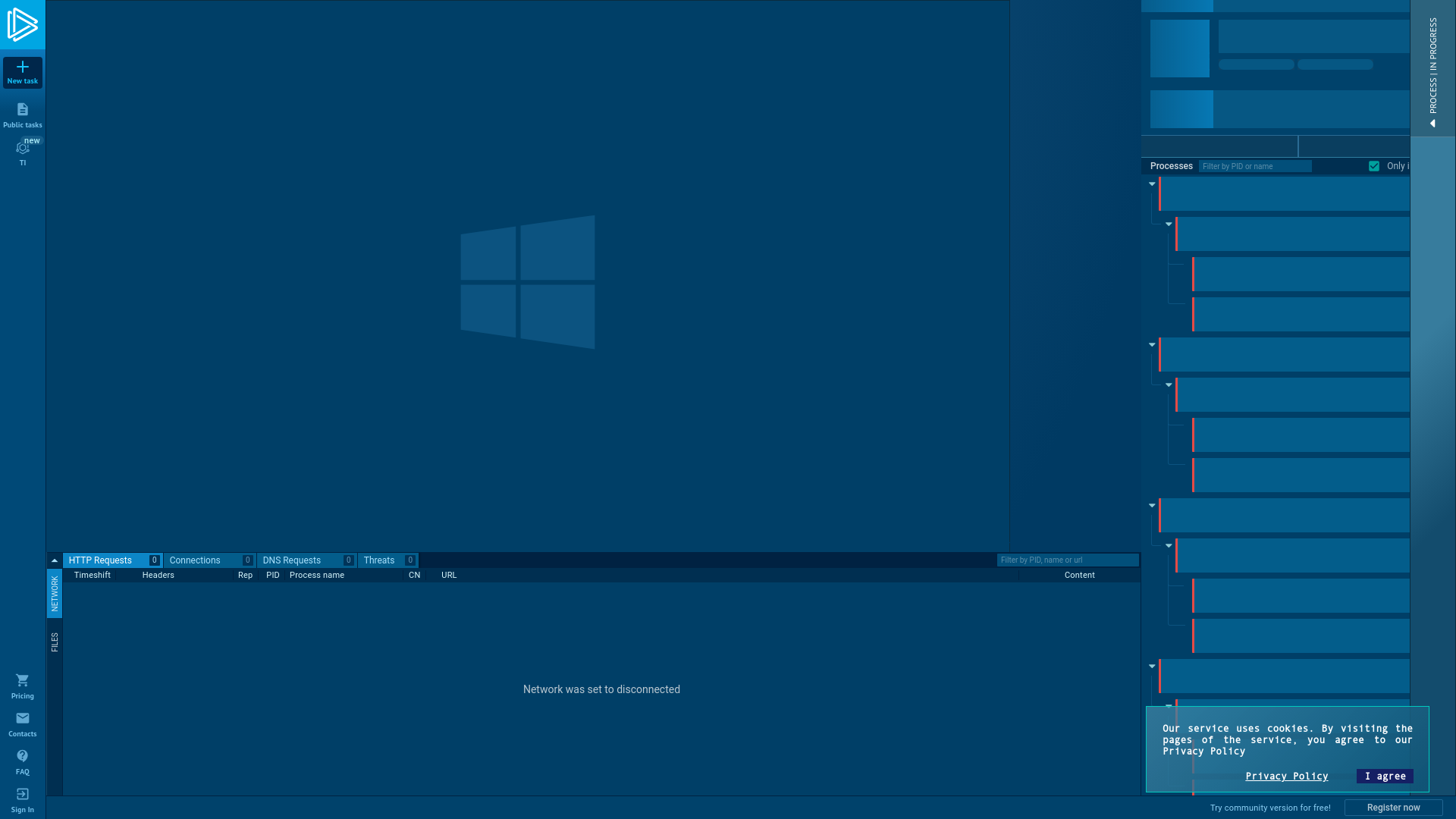Viewport: 1456px width, 819px height.
Task: Open the FAQ help page
Action: (x=23, y=762)
